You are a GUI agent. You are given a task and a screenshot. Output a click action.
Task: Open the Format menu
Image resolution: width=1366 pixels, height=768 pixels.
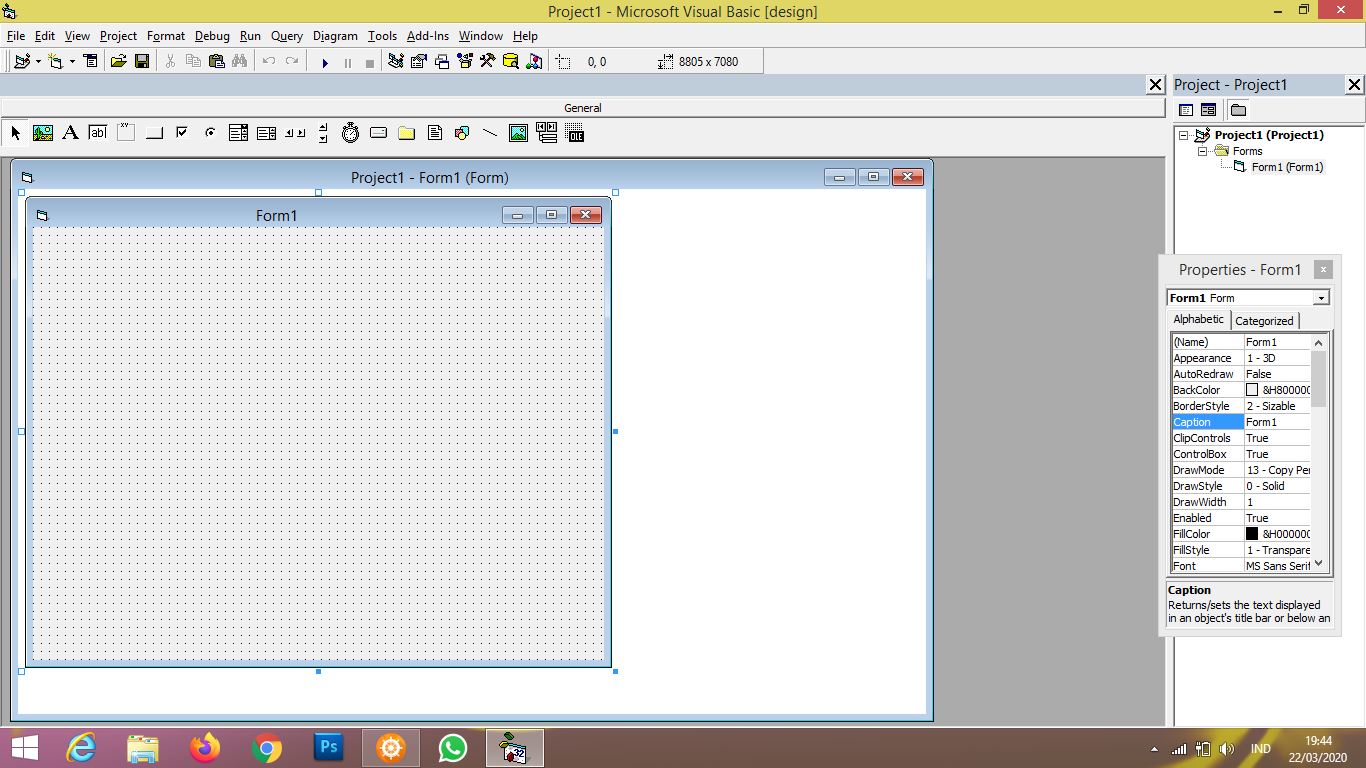[166, 35]
